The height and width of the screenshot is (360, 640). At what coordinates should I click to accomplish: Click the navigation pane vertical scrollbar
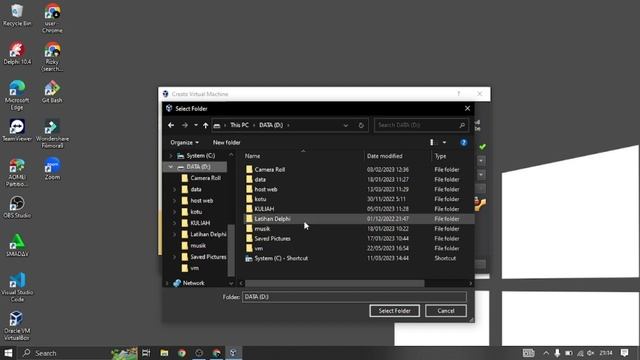pos(231,249)
